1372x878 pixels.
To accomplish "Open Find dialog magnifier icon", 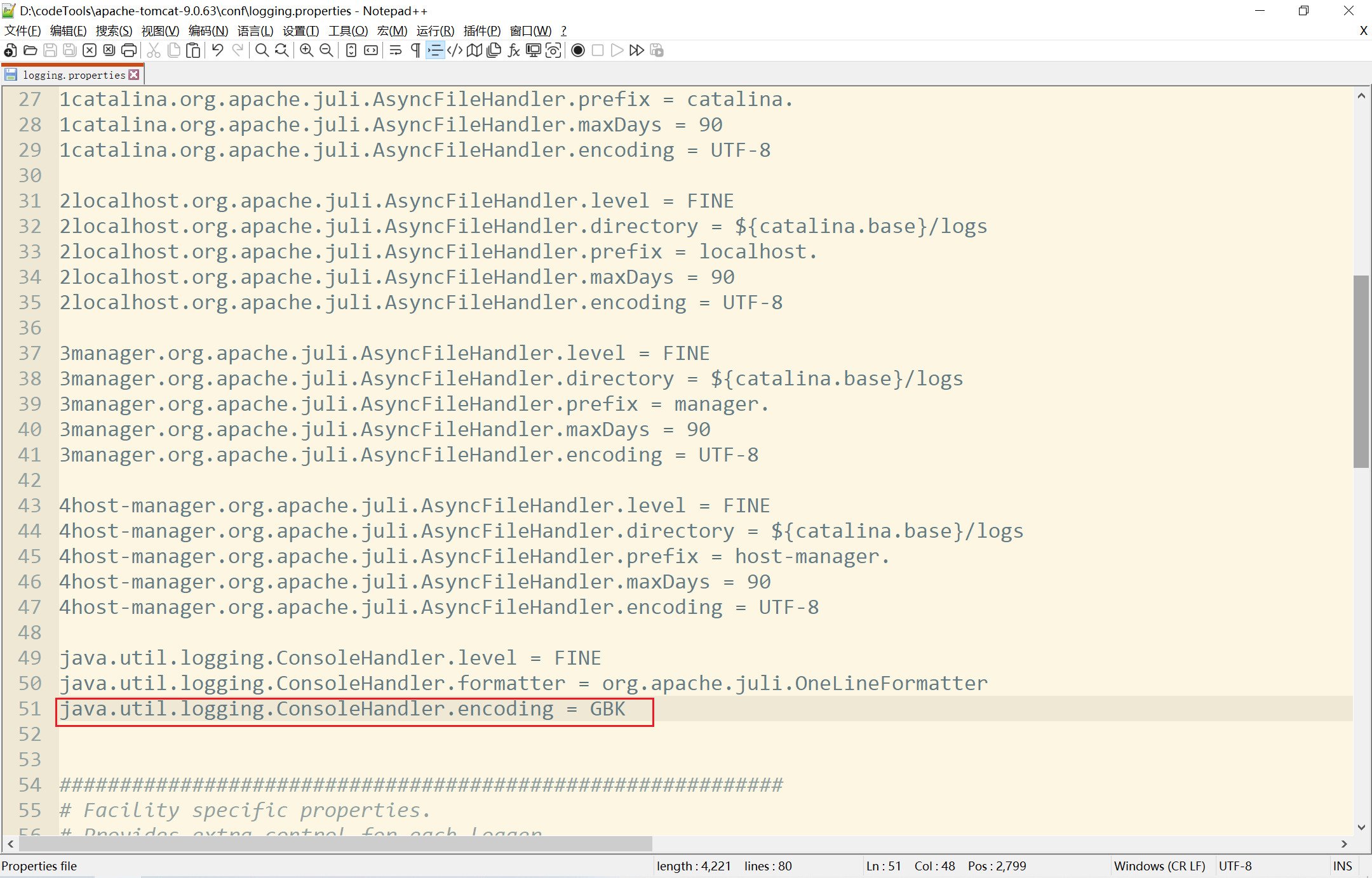I will 262,51.
